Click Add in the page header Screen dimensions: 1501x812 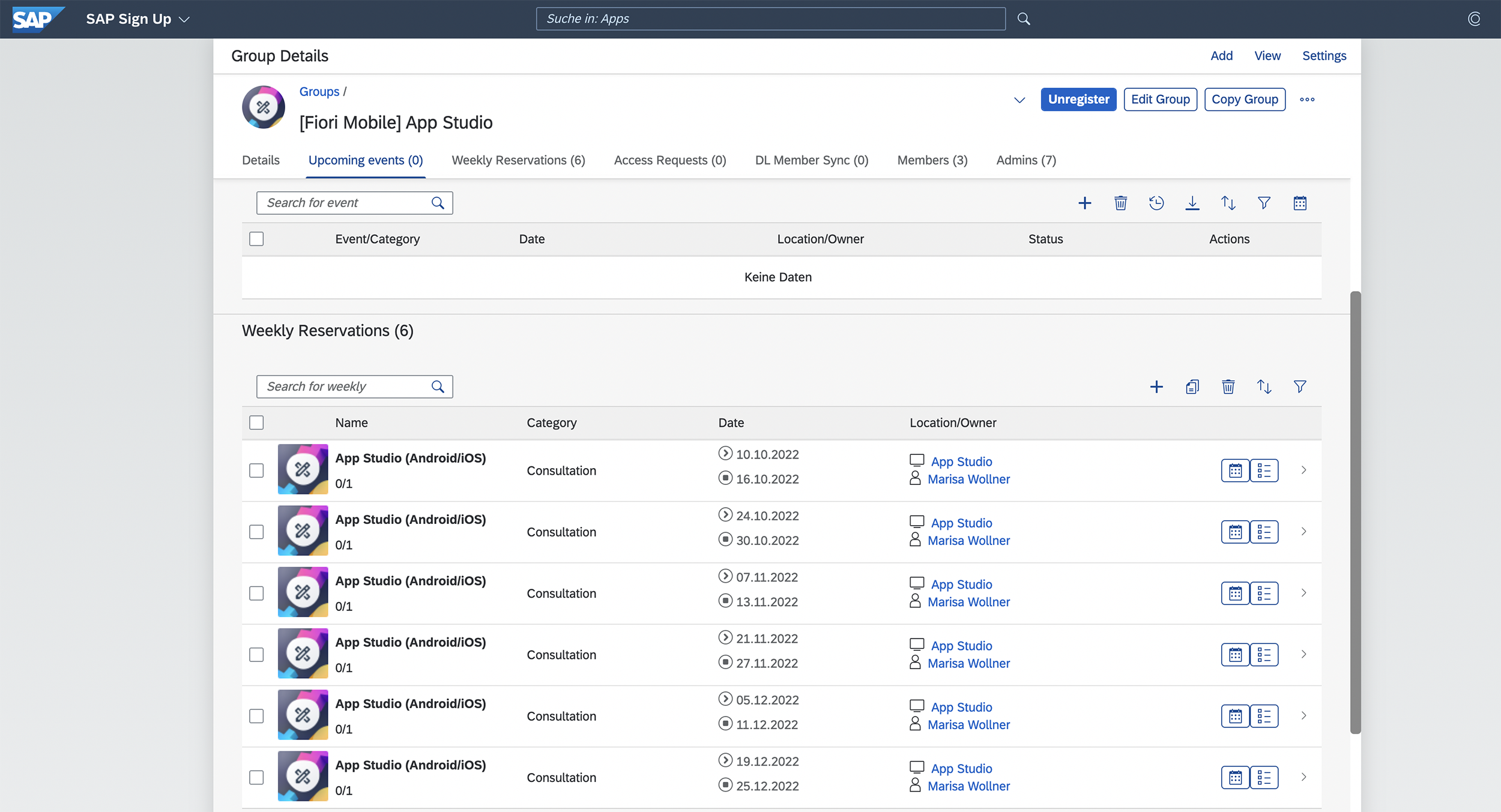[1221, 56]
